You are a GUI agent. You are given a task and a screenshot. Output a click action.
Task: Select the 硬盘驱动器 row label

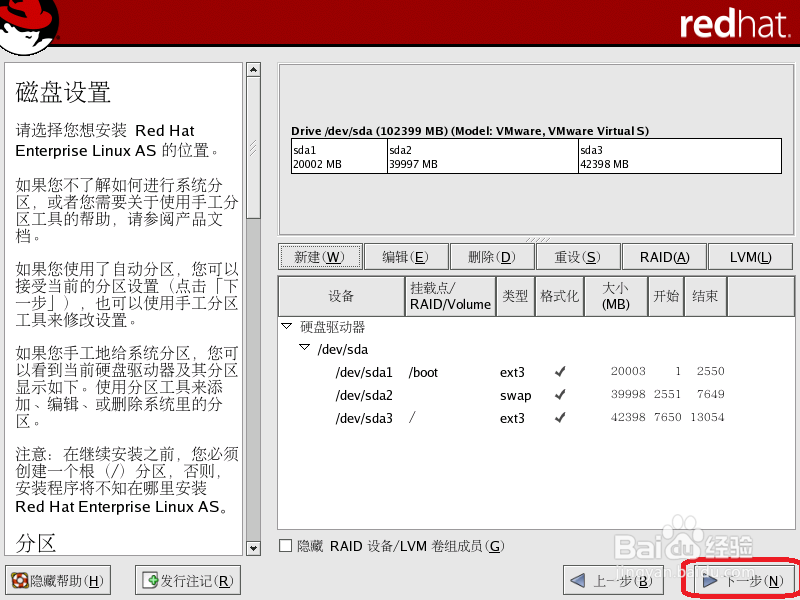(332, 327)
